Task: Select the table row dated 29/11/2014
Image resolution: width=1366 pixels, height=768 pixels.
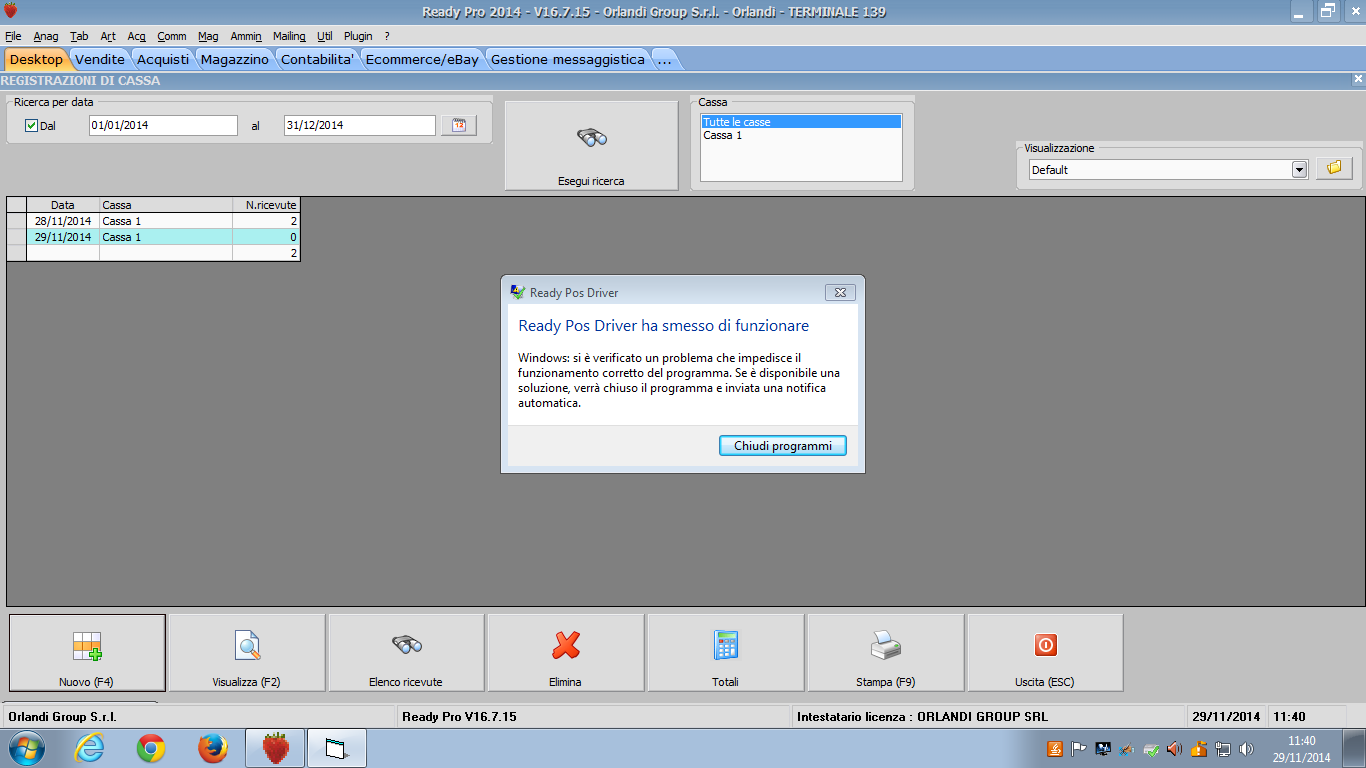Action: 153,237
